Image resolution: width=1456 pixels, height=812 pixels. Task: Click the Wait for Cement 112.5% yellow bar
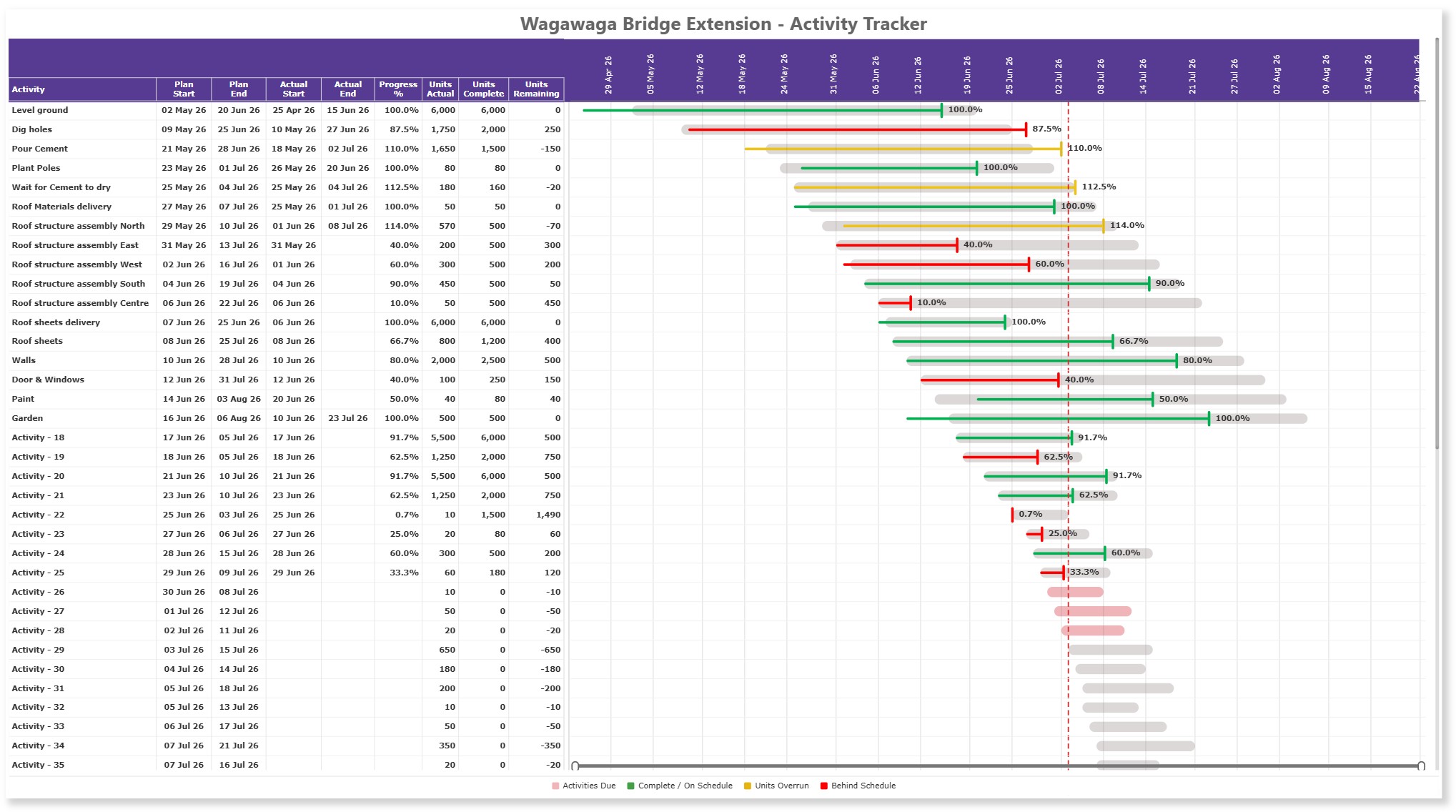935,187
